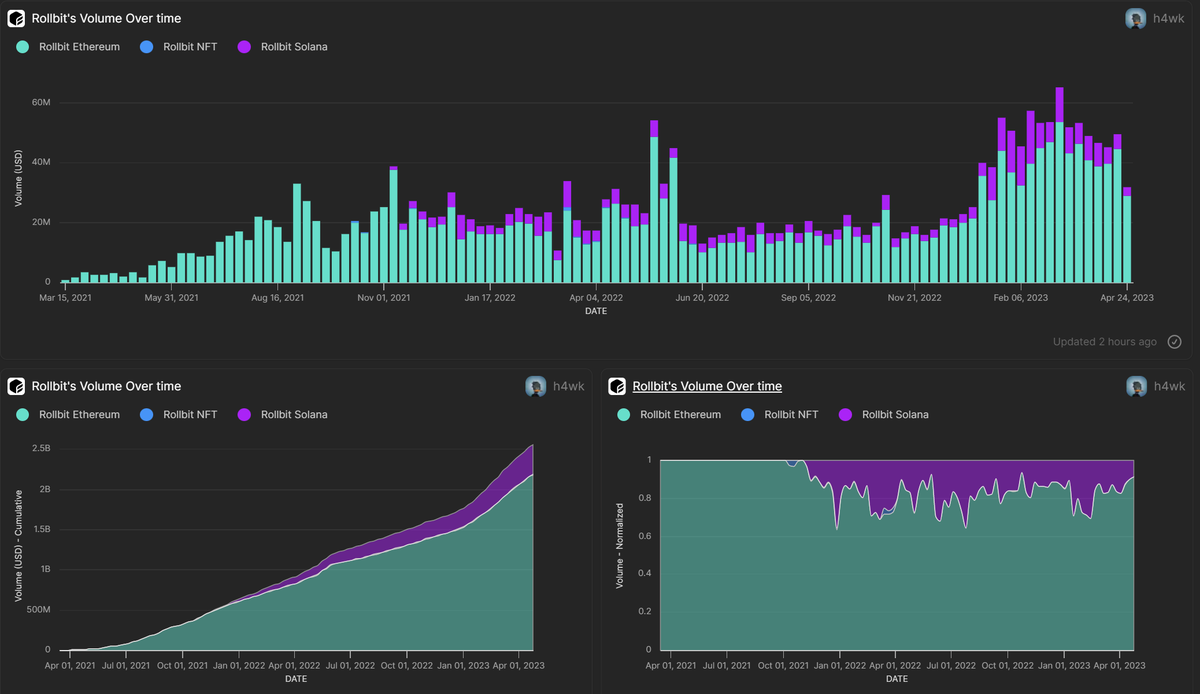Screen dimensions: 1200x694
Task: Open h4wk avatar in normalized chart header
Action: pos(1136,386)
